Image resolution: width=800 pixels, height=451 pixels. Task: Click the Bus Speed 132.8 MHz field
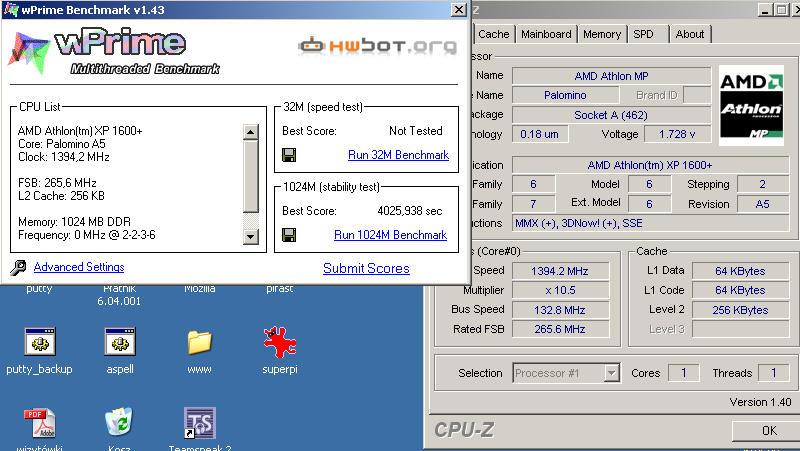[560, 310]
